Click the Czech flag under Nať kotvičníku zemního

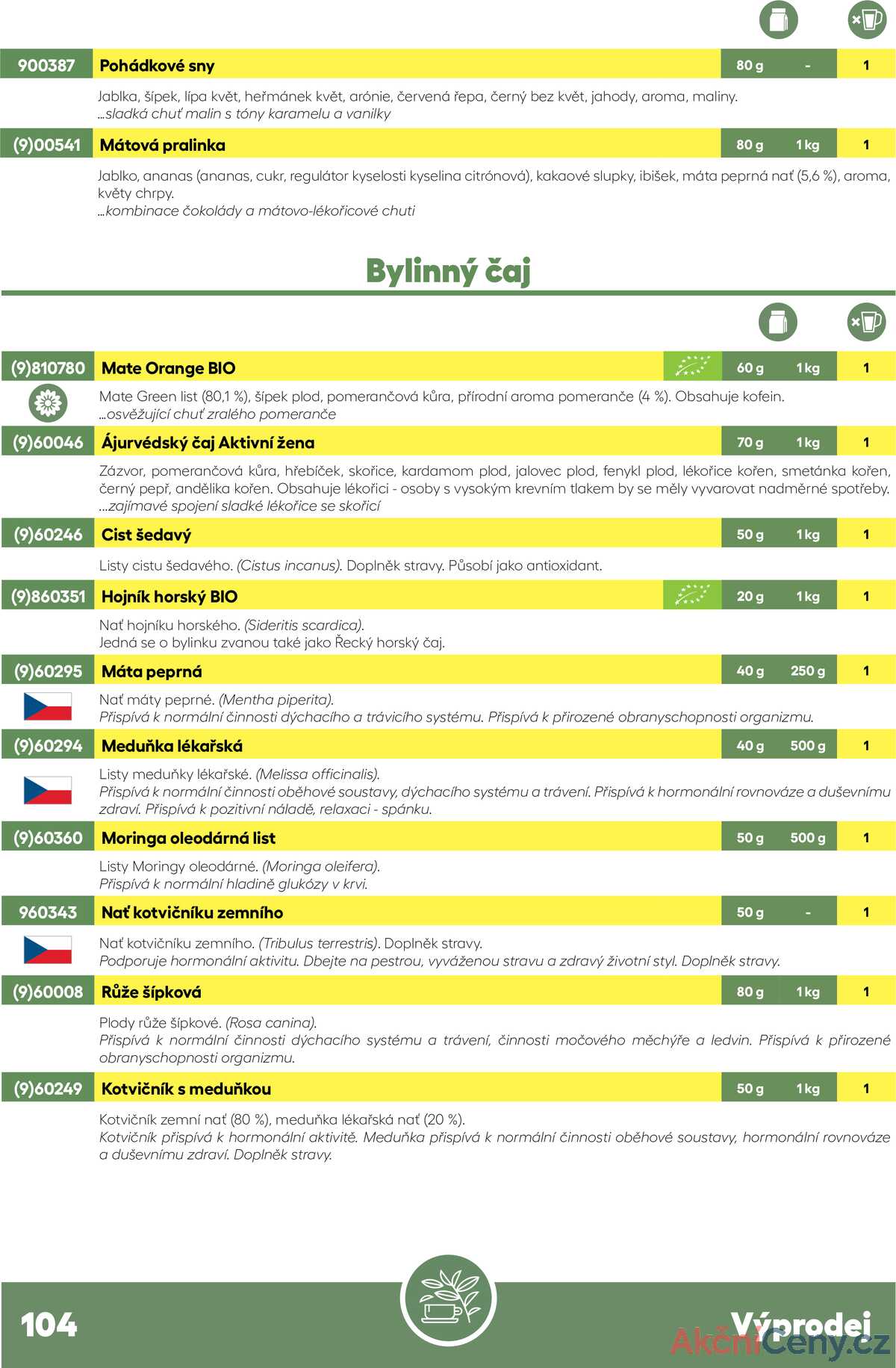point(48,950)
